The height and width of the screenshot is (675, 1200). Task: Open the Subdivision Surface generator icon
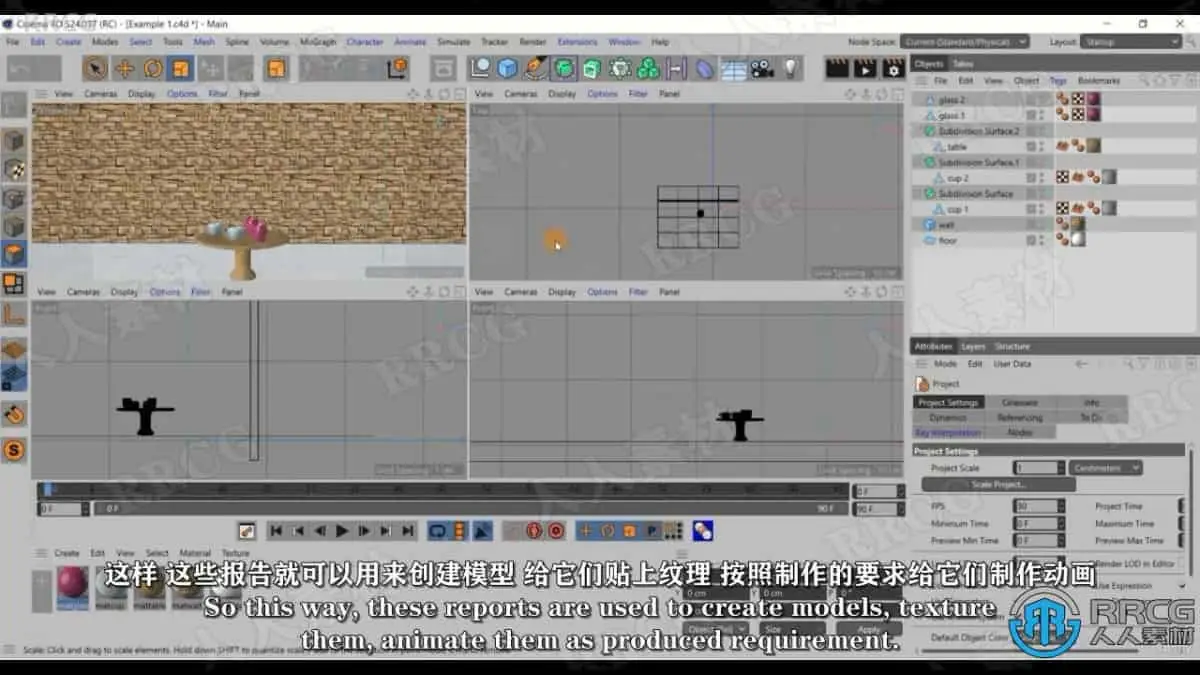click(564, 68)
